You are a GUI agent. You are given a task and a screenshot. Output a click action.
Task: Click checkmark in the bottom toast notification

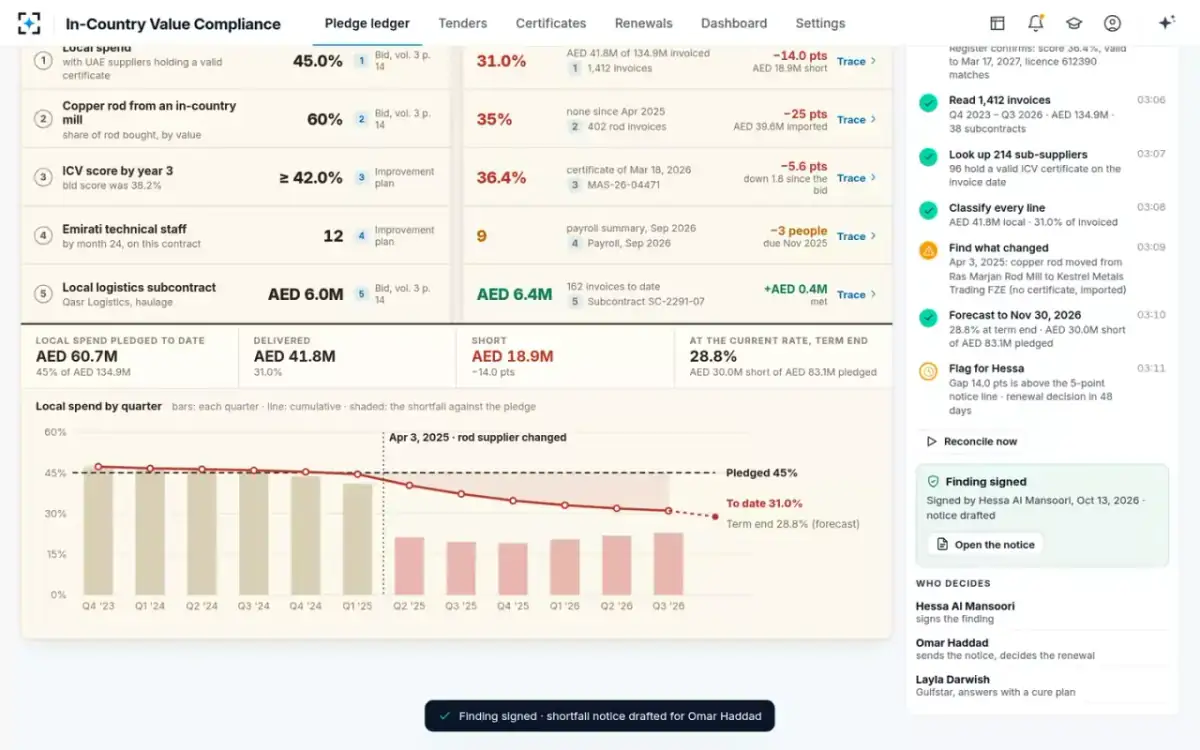tap(445, 716)
